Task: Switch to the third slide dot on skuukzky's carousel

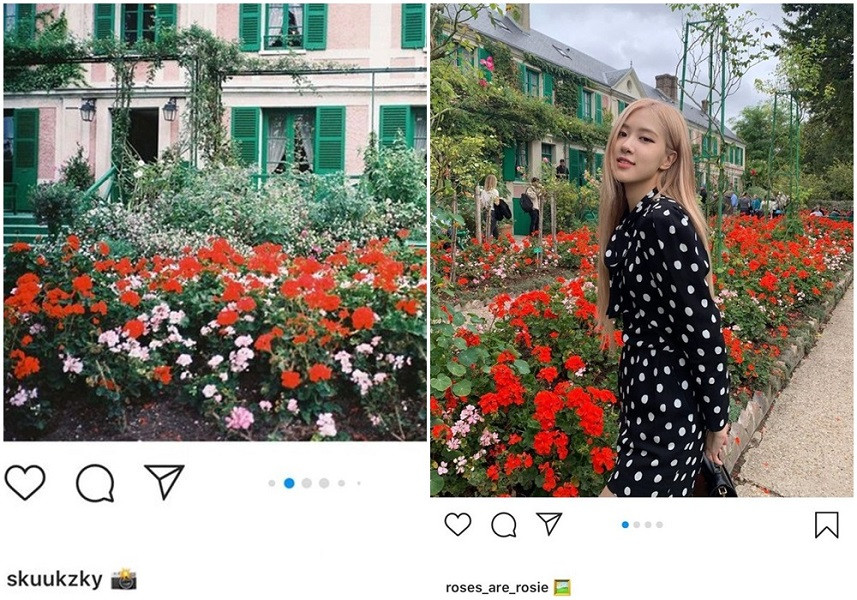Action: click(x=306, y=483)
